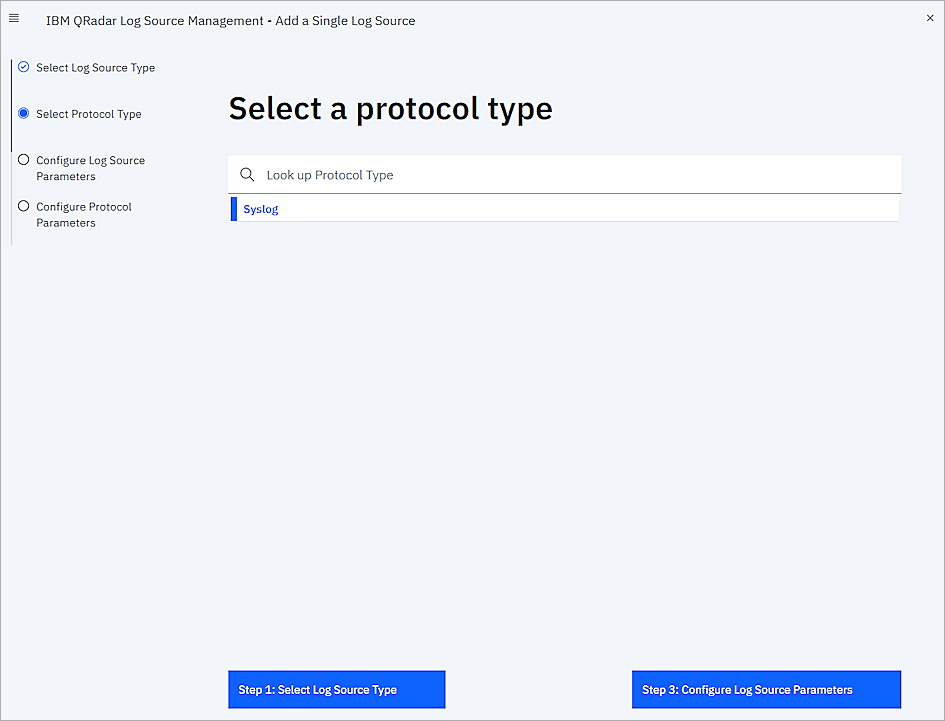This screenshot has width=945, height=721.
Task: Open the hamburger navigation menu
Action: 13,17
